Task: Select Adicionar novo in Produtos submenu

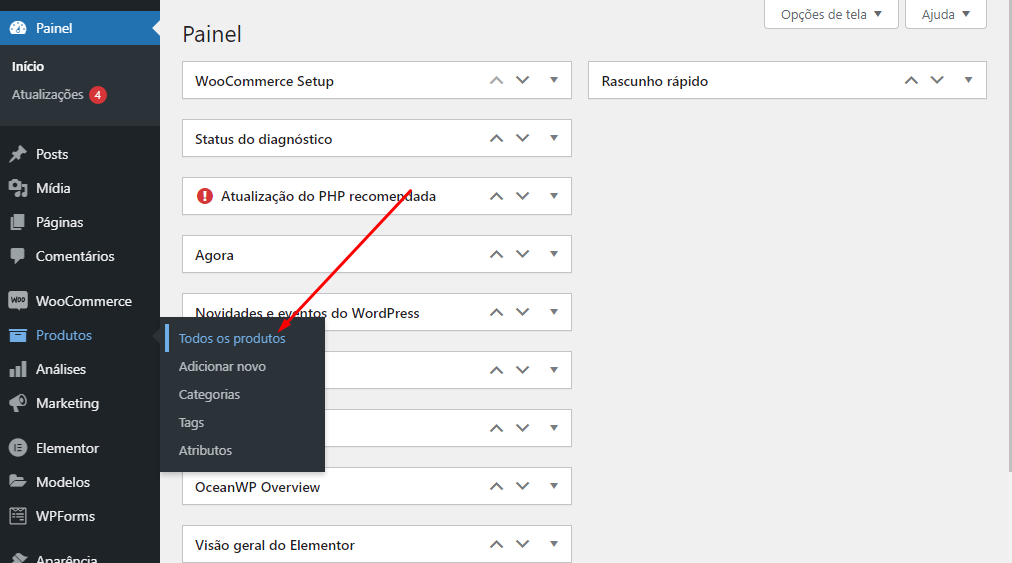Action: [x=222, y=366]
